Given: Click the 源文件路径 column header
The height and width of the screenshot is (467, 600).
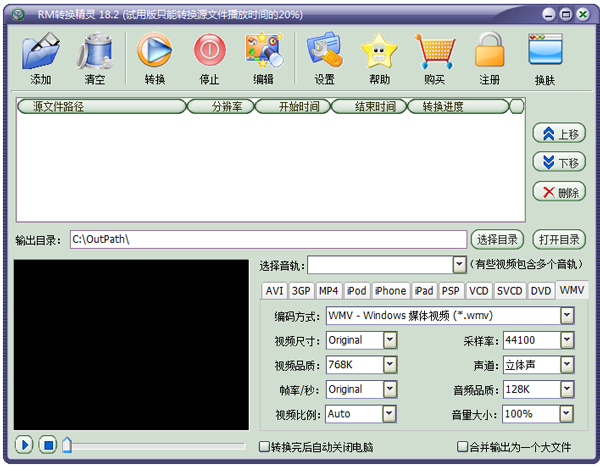Looking at the screenshot, I should [101, 106].
